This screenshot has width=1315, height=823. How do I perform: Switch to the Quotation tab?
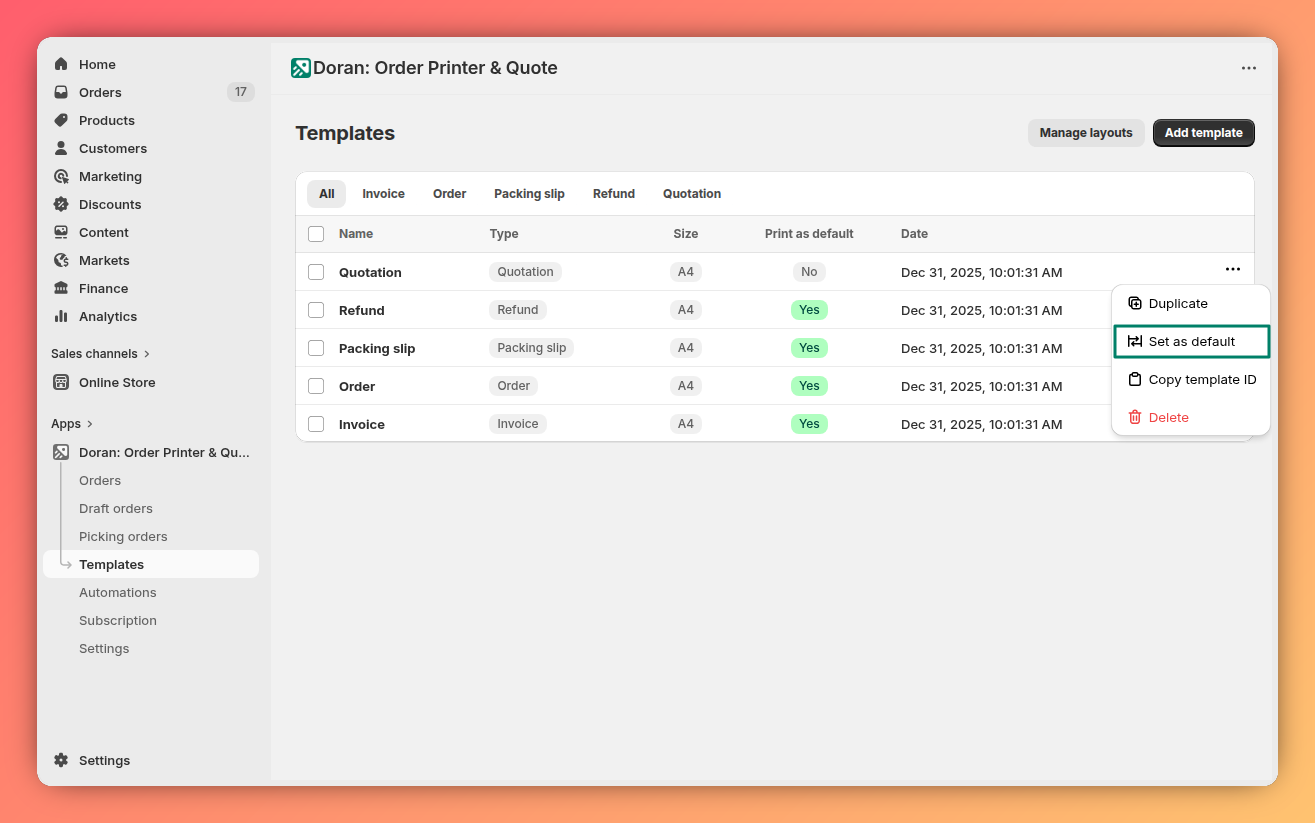click(x=692, y=194)
